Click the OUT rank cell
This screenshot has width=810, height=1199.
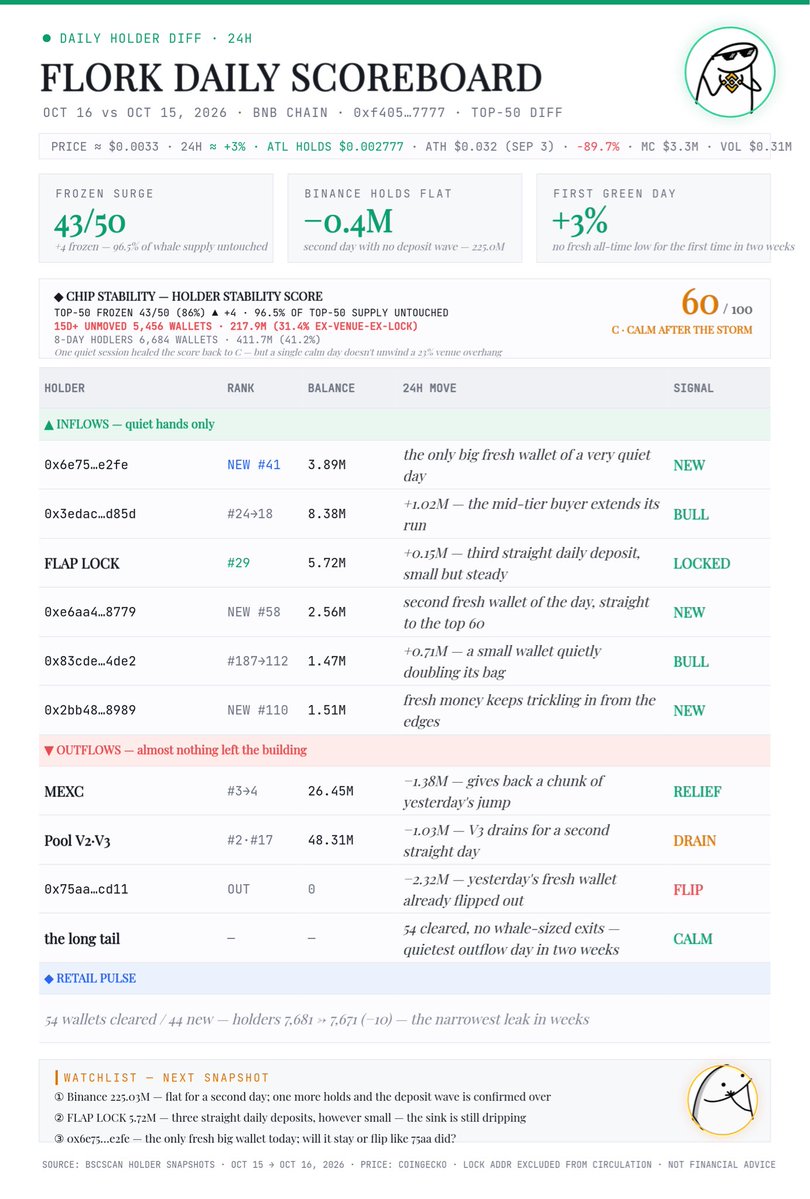point(239,889)
